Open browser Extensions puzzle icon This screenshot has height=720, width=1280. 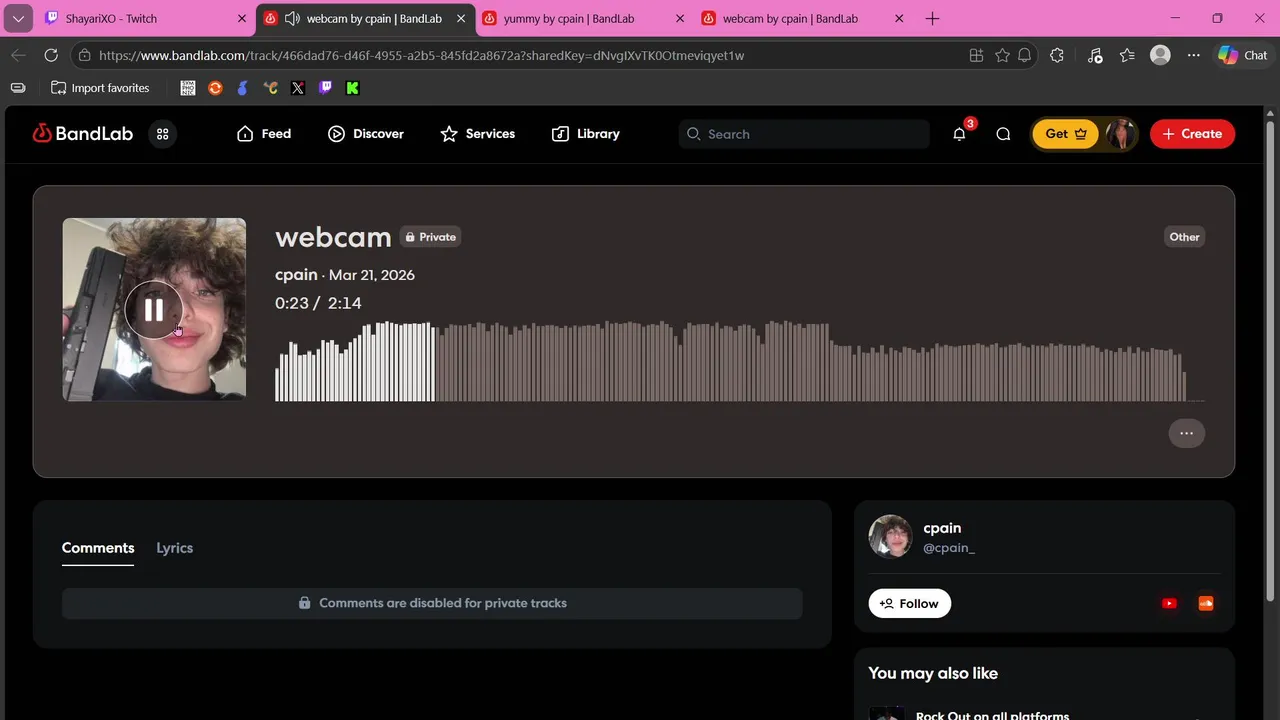[1057, 55]
